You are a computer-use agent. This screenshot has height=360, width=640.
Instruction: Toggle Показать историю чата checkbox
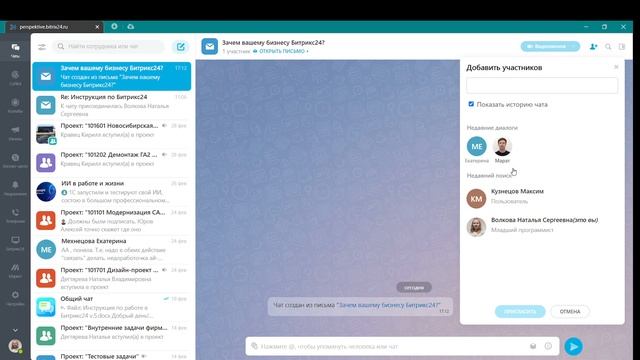[471, 104]
